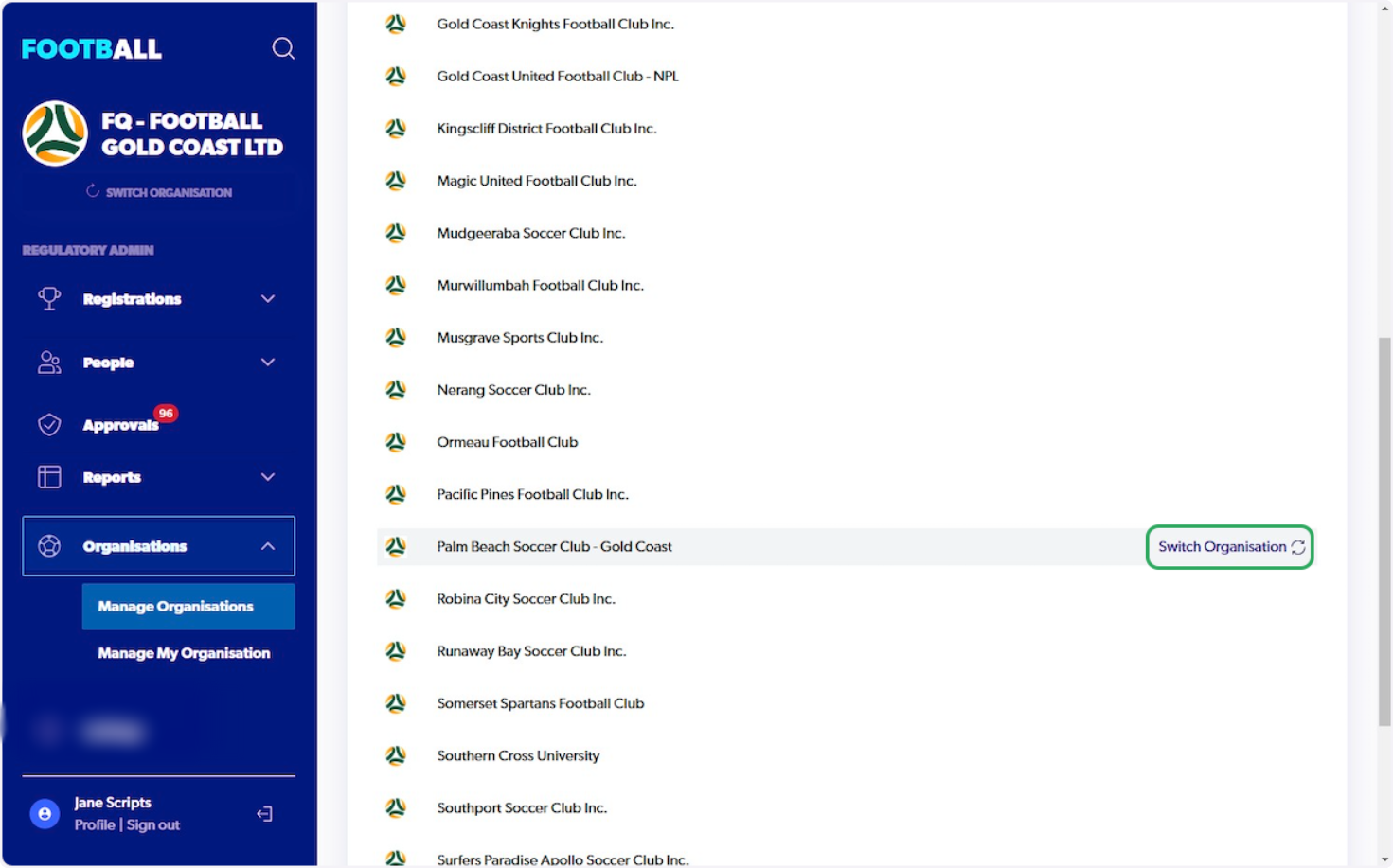Click the scrollbar down arrow
Viewport: 1393px width, 868px height.
click(x=1384, y=859)
